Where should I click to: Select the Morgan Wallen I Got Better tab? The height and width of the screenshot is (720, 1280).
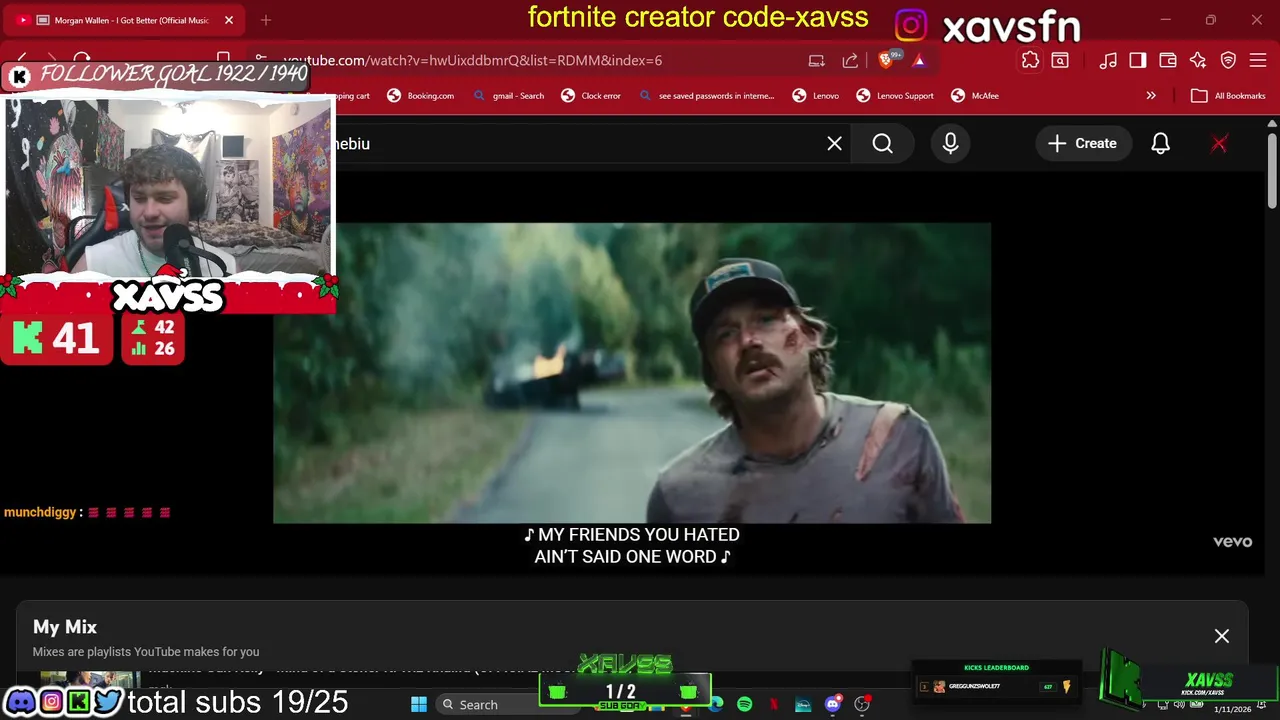125,20
